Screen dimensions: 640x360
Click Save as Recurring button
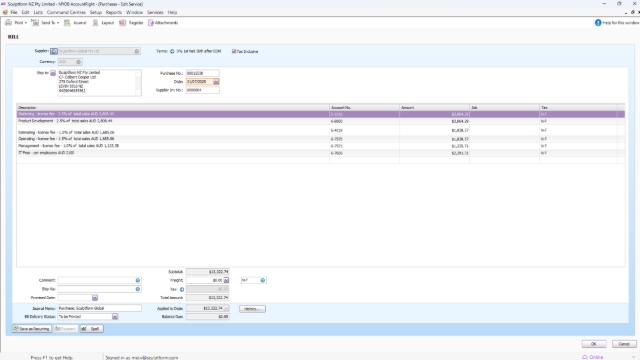(x=31, y=329)
